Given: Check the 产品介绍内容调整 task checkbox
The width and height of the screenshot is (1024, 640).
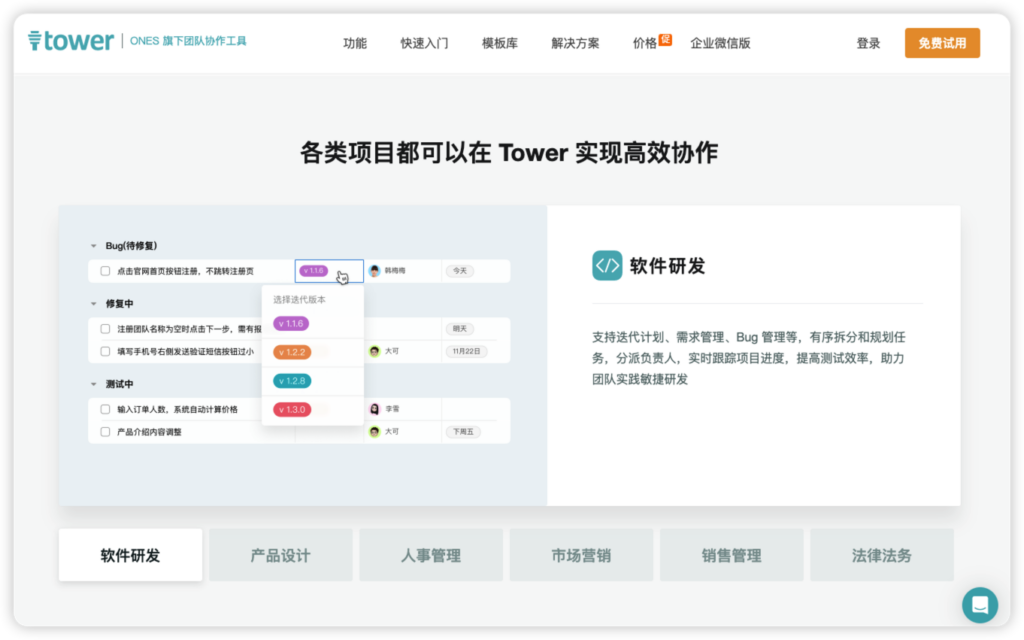Looking at the screenshot, I should click(x=105, y=432).
